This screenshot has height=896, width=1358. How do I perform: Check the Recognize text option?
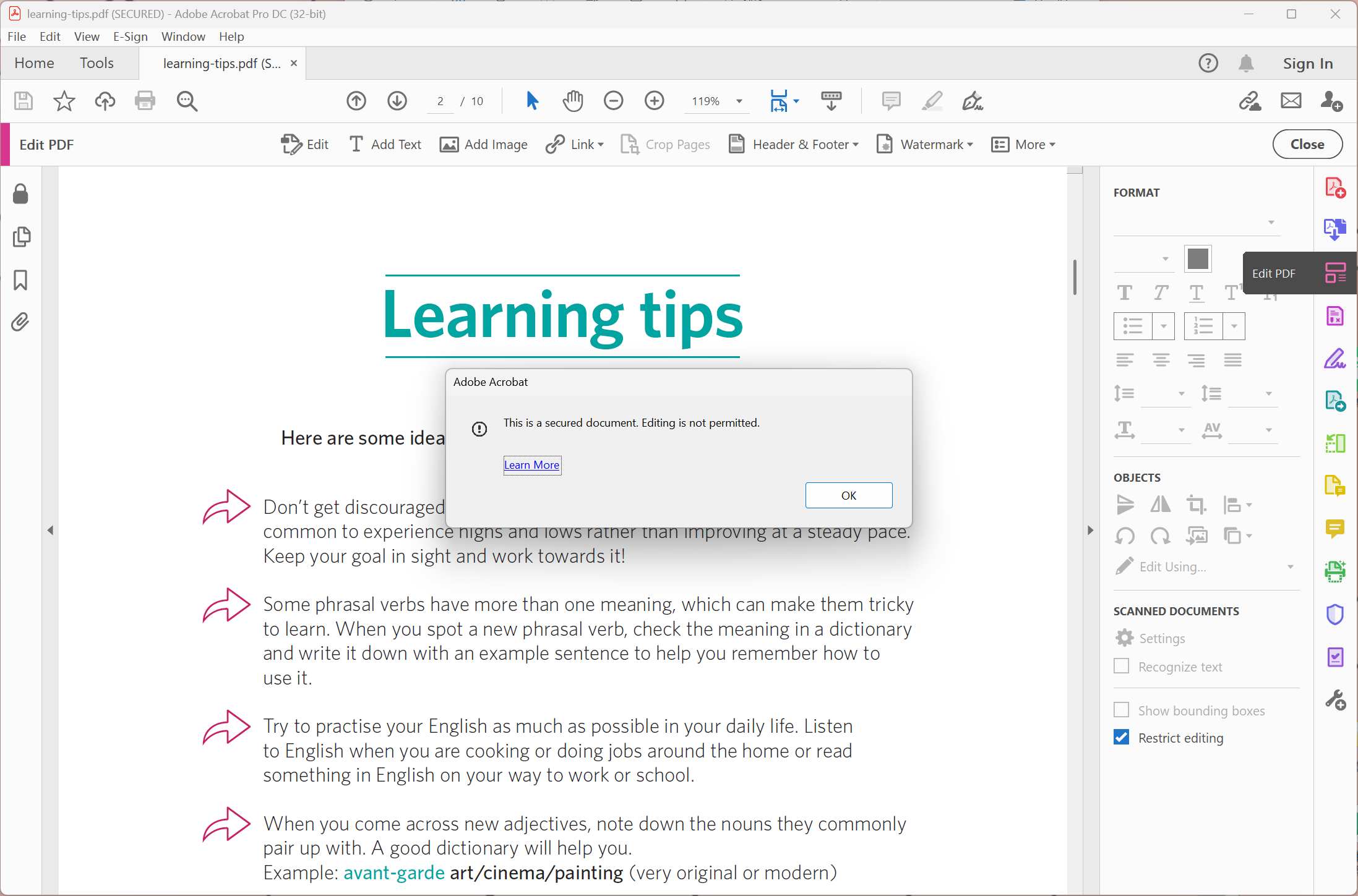click(x=1121, y=666)
